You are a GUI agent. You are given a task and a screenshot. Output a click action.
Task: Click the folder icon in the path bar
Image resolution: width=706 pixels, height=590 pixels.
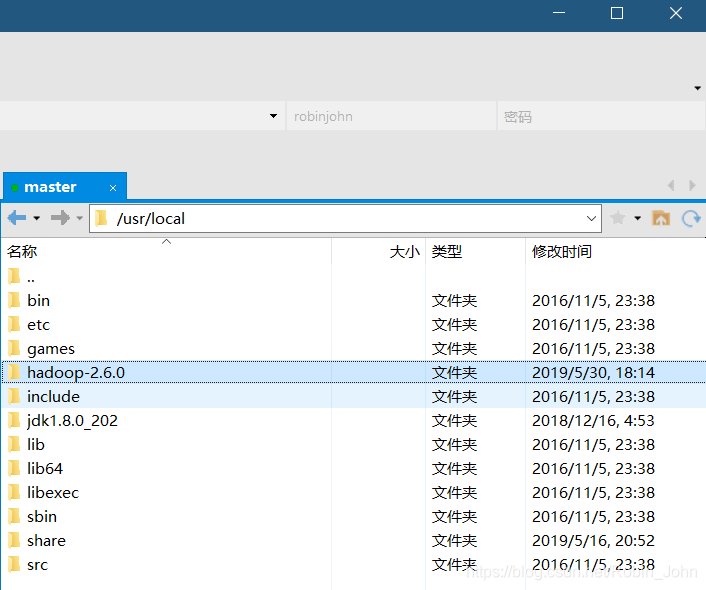coord(102,218)
